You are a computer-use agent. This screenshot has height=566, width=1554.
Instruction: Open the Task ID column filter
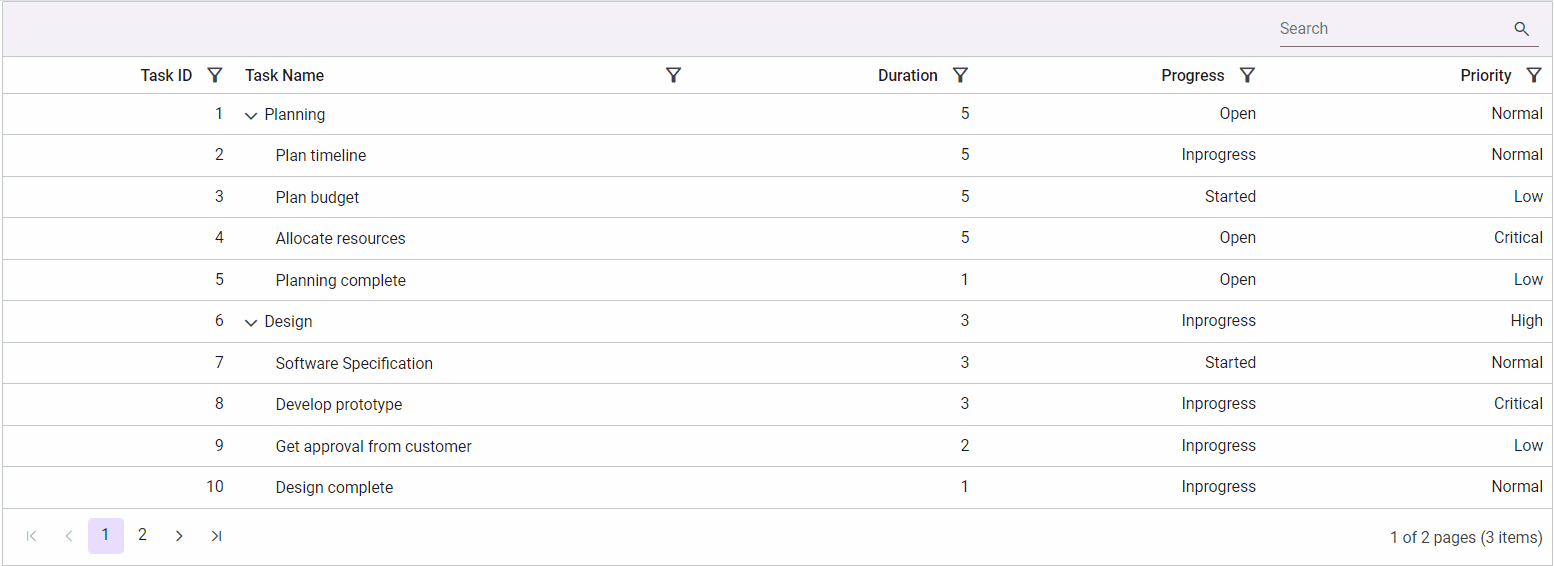[x=214, y=75]
